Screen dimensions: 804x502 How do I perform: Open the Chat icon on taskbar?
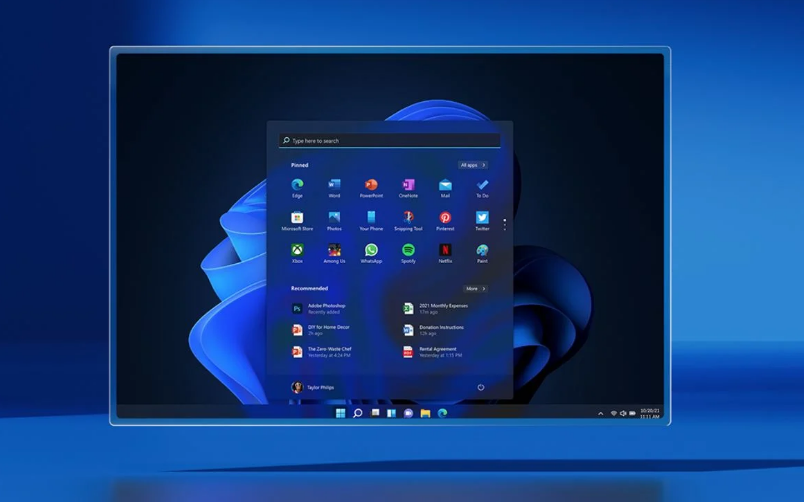[408, 413]
